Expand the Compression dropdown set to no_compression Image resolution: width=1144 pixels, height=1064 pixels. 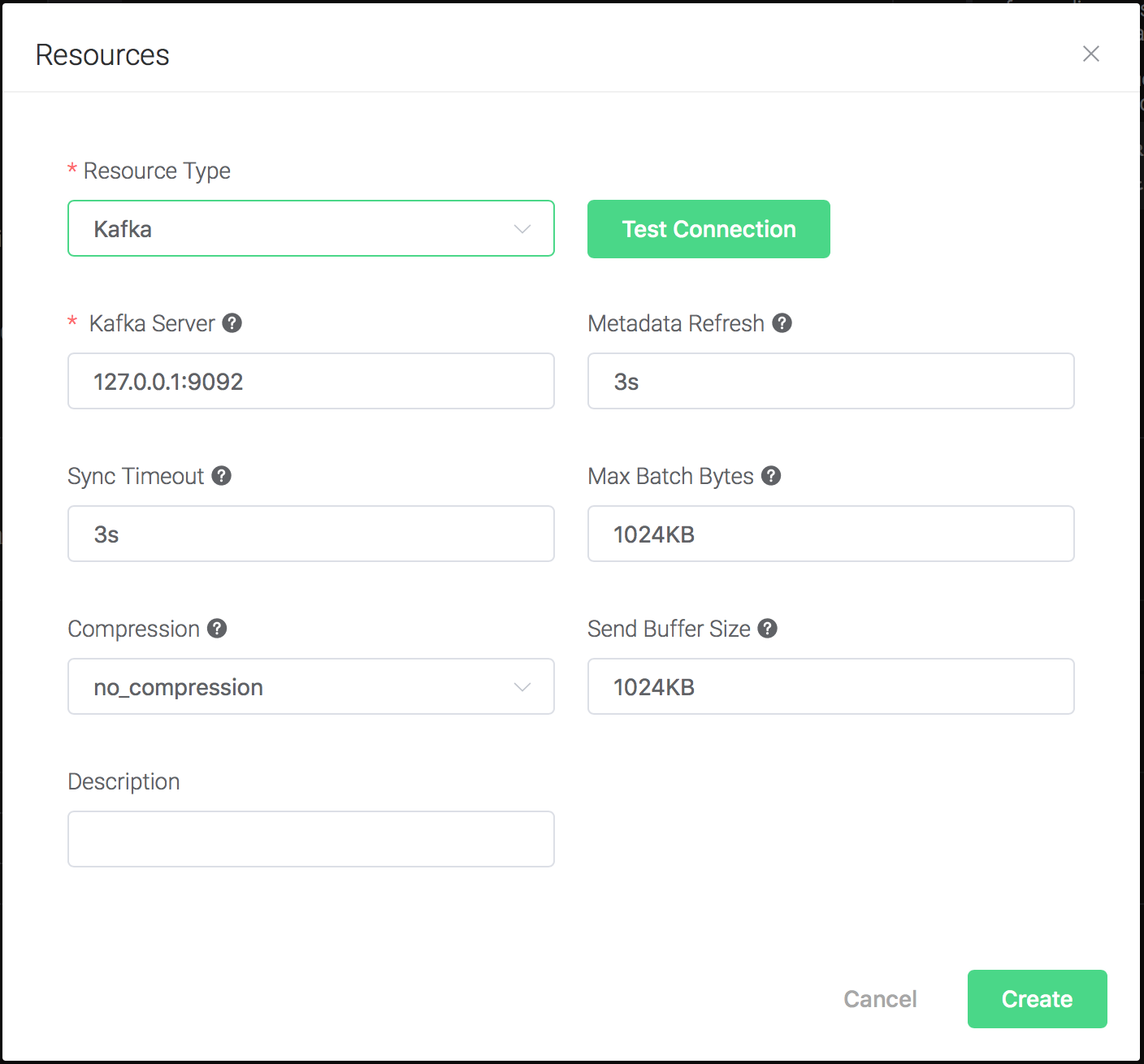(311, 686)
